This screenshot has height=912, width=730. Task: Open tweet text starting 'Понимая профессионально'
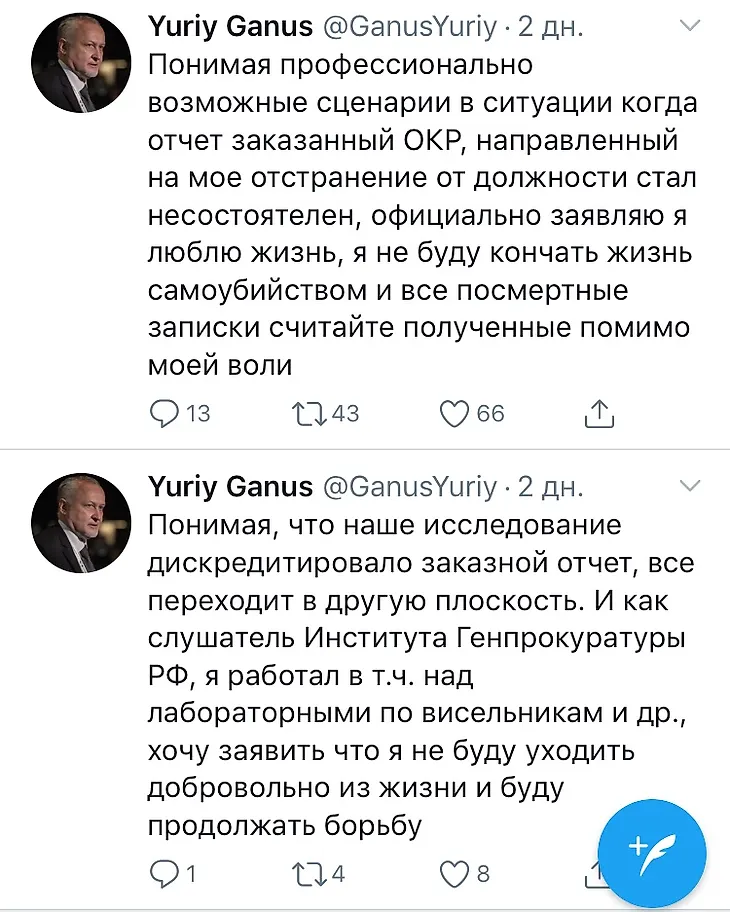coord(422,215)
